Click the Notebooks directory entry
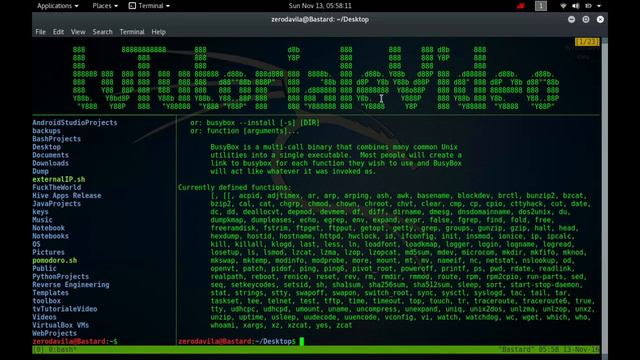The image size is (640, 360). coord(51,236)
